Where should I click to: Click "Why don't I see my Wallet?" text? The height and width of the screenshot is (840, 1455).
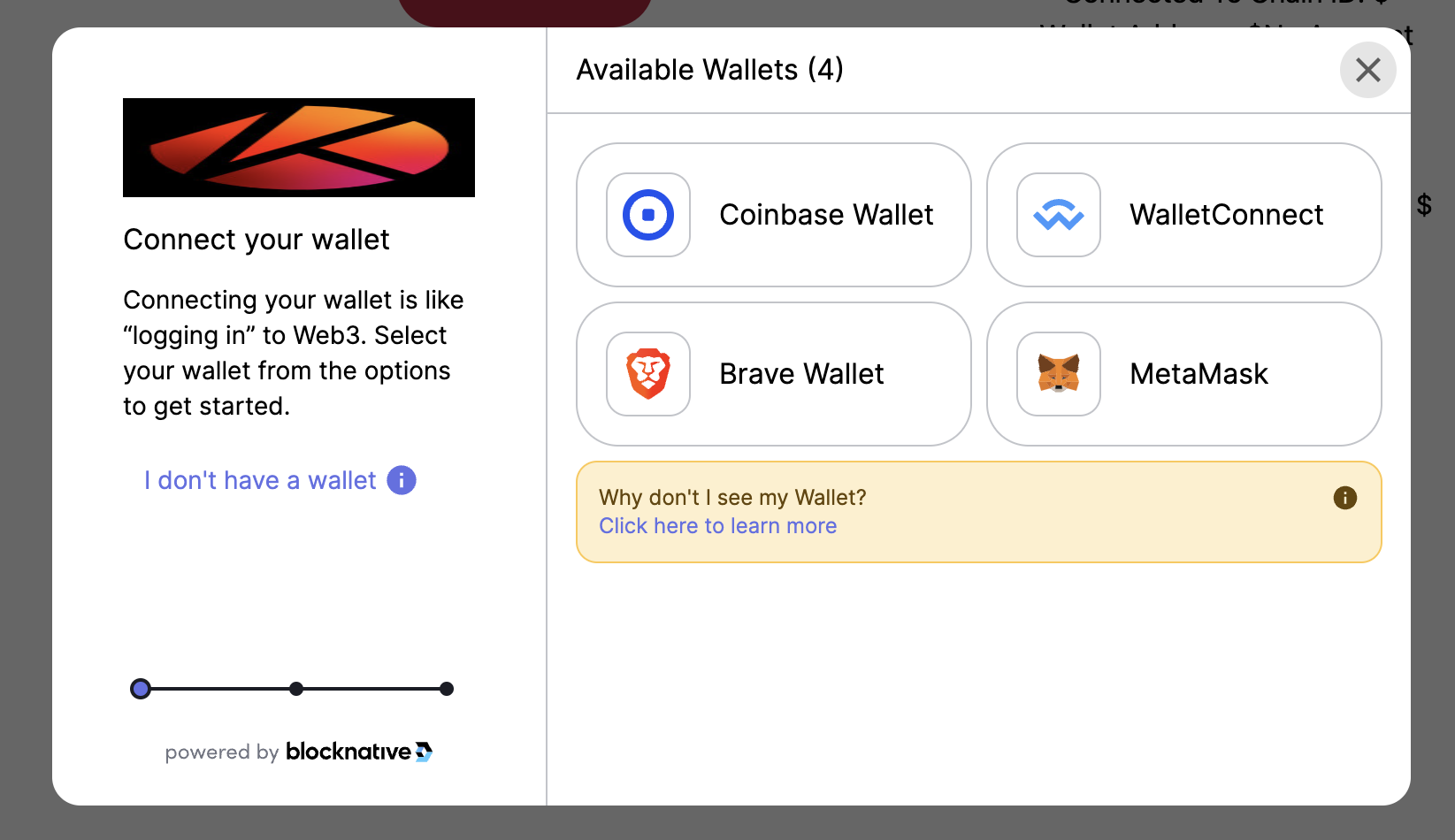[732, 498]
